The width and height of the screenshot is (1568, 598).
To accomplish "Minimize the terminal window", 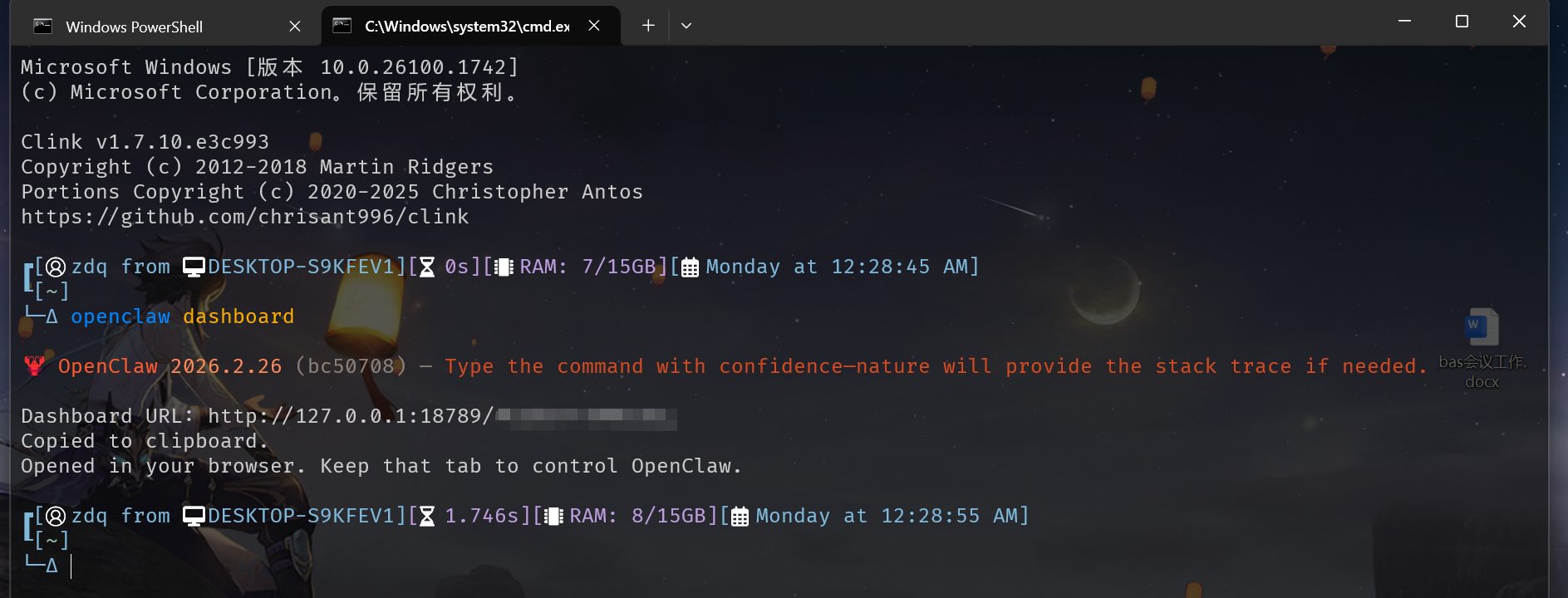I will click(x=1404, y=22).
